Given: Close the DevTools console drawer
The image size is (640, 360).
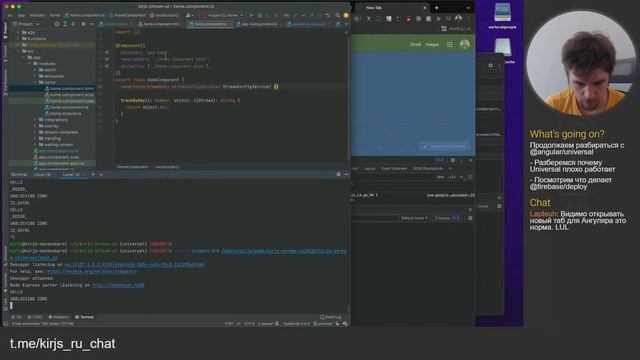Looking at the screenshot, I should click(470, 209).
